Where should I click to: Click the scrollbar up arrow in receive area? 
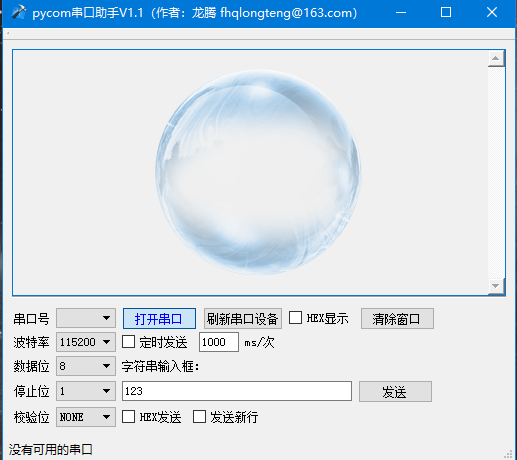496,59
